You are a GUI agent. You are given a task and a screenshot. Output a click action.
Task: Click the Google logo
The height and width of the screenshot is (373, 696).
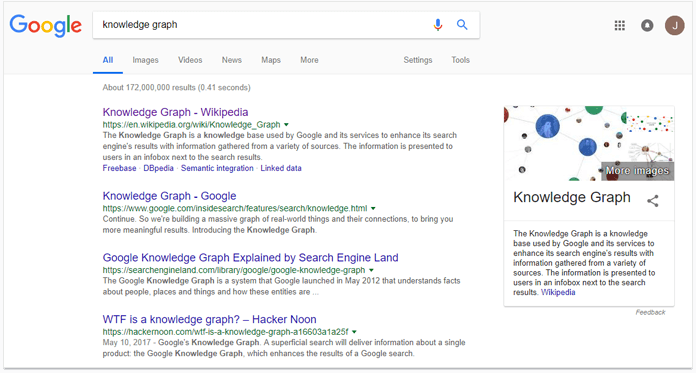click(46, 25)
